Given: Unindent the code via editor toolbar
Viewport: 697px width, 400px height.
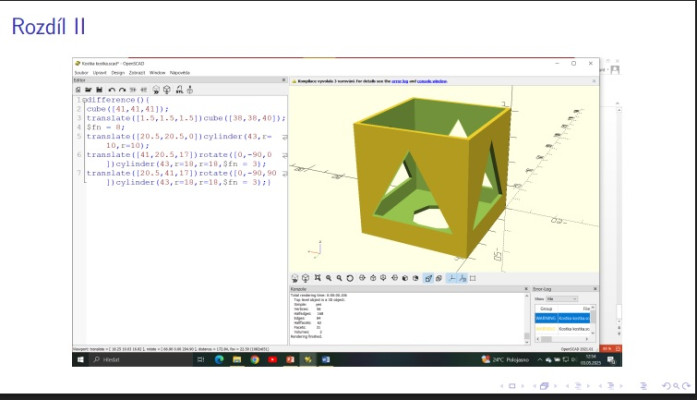Looking at the screenshot, I should coord(133,90).
